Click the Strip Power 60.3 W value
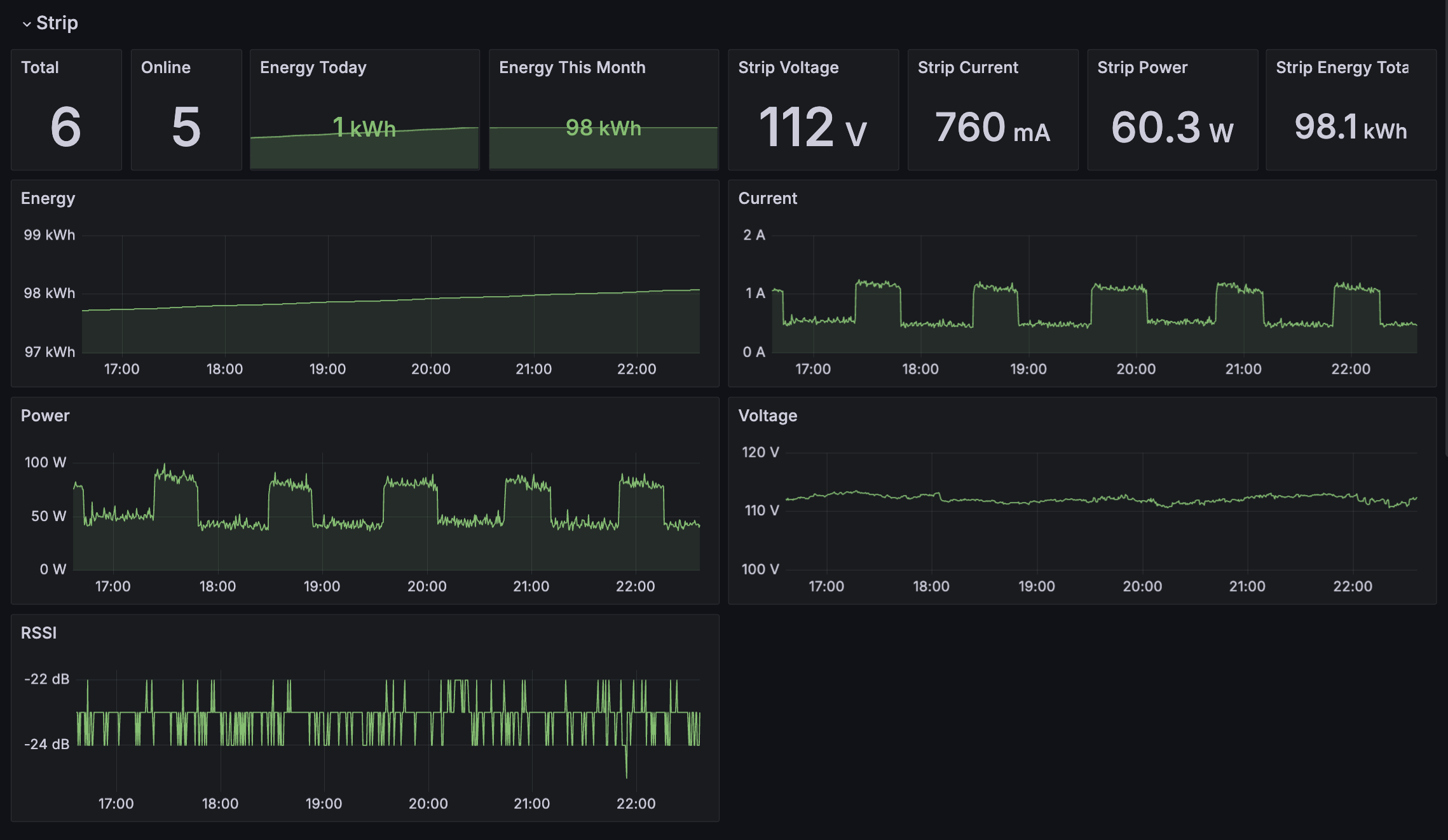This screenshot has height=840, width=1448. [x=1171, y=127]
